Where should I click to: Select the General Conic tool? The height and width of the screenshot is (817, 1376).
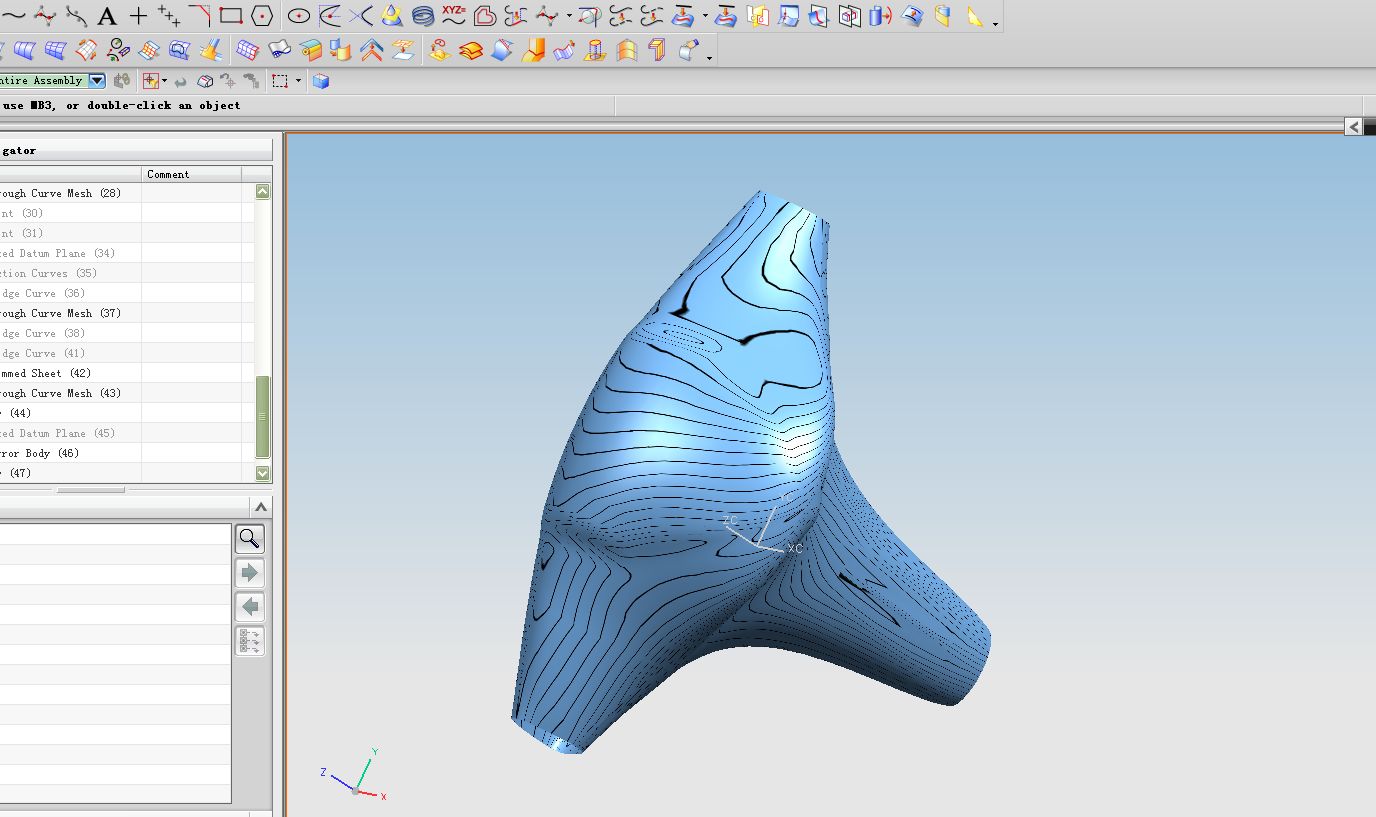pos(392,16)
